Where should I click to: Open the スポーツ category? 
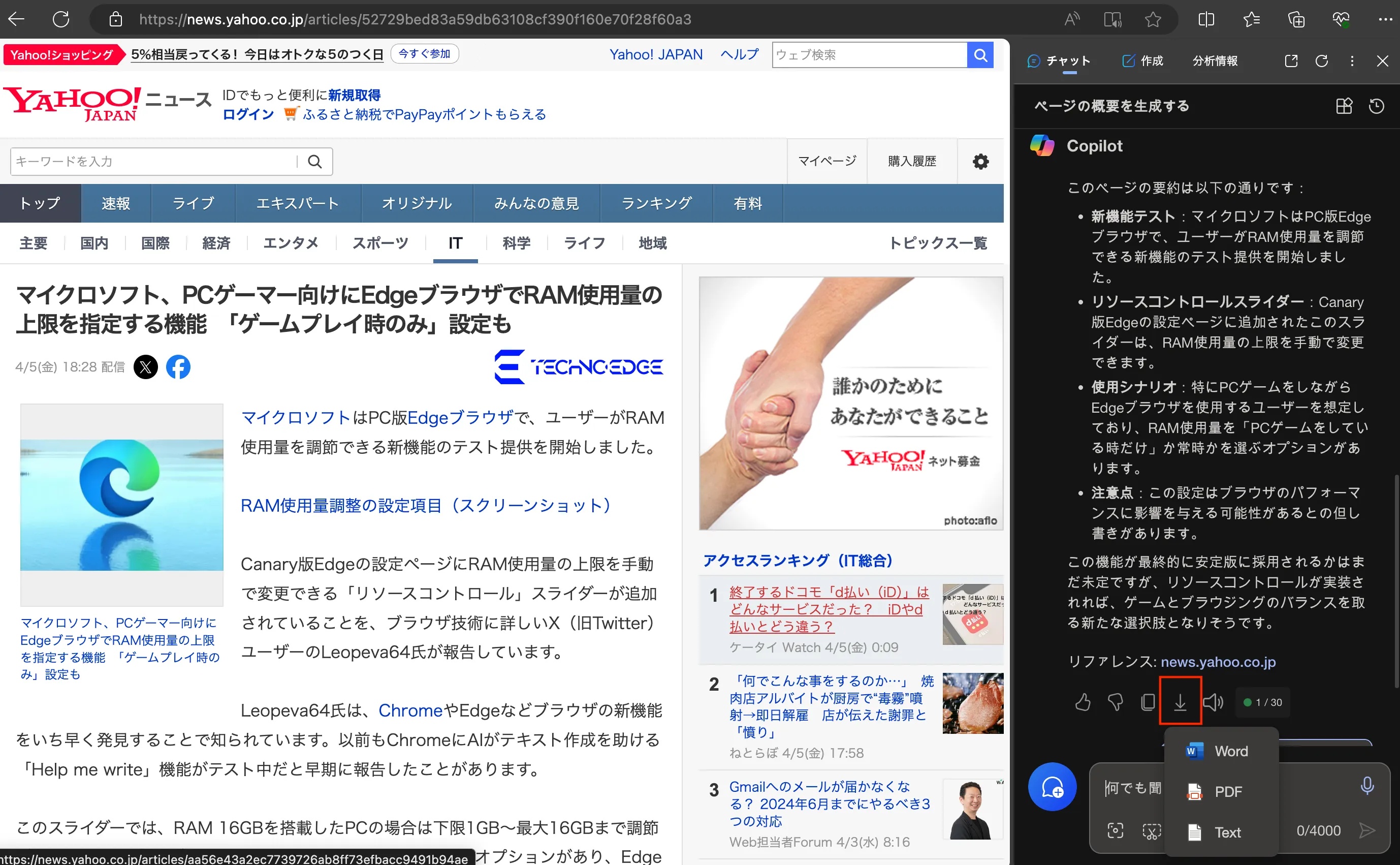[380, 243]
